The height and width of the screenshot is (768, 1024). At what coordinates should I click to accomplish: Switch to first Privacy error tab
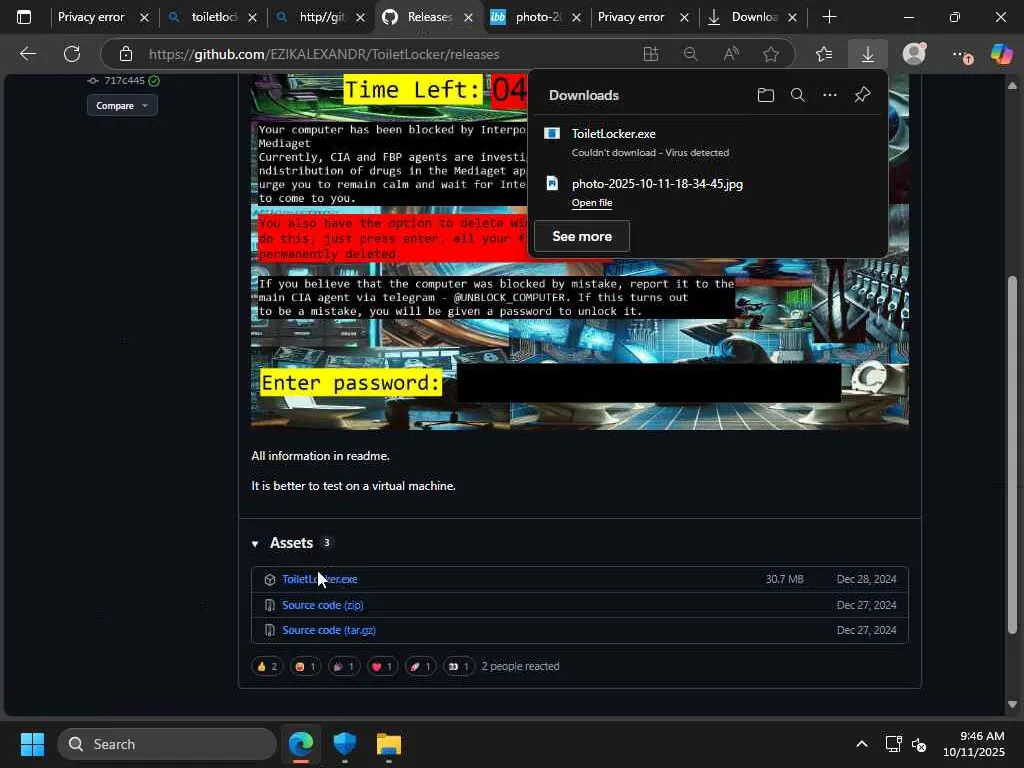click(91, 17)
